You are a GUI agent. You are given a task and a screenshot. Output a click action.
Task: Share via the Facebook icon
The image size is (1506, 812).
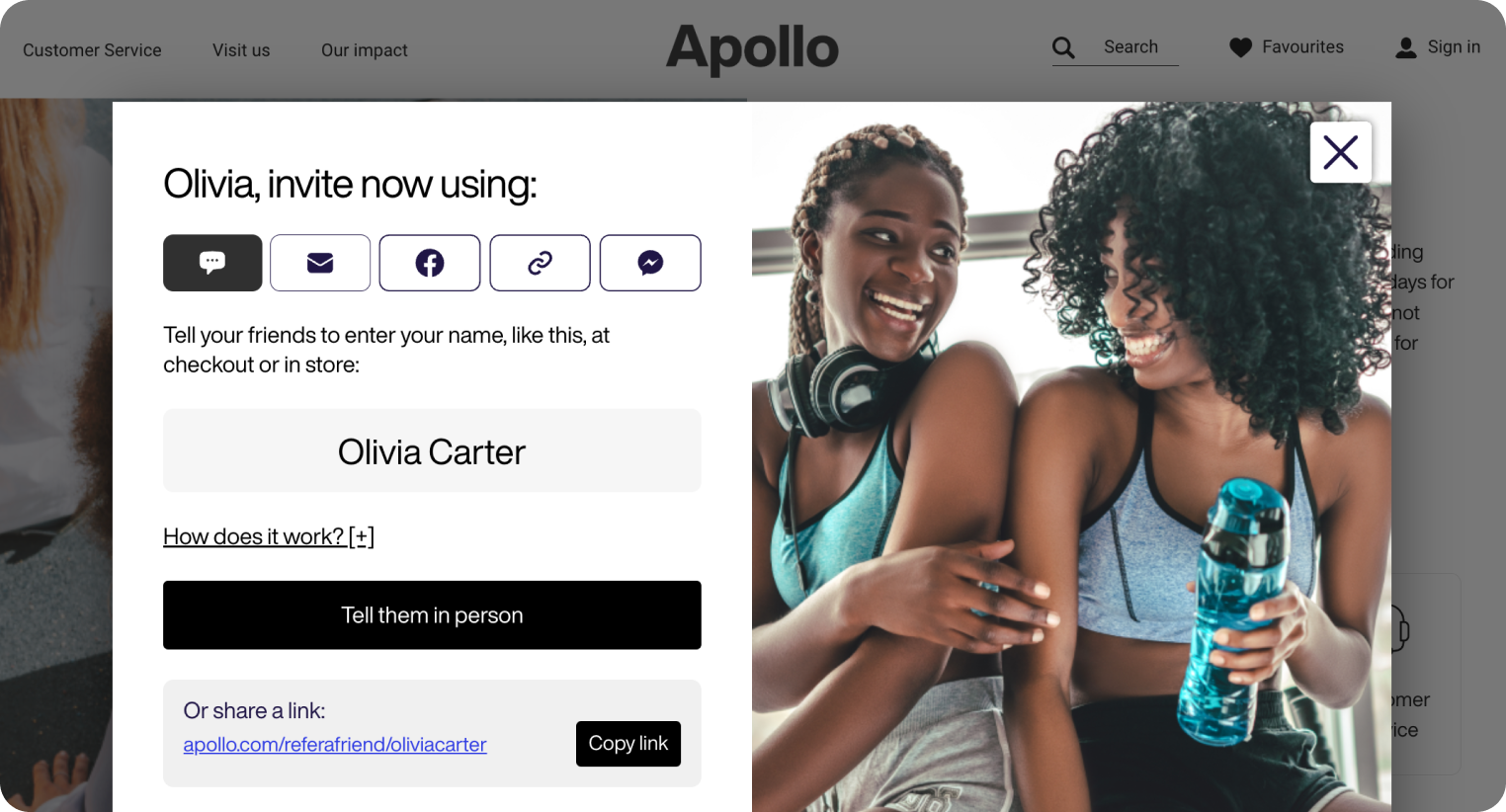tap(430, 263)
